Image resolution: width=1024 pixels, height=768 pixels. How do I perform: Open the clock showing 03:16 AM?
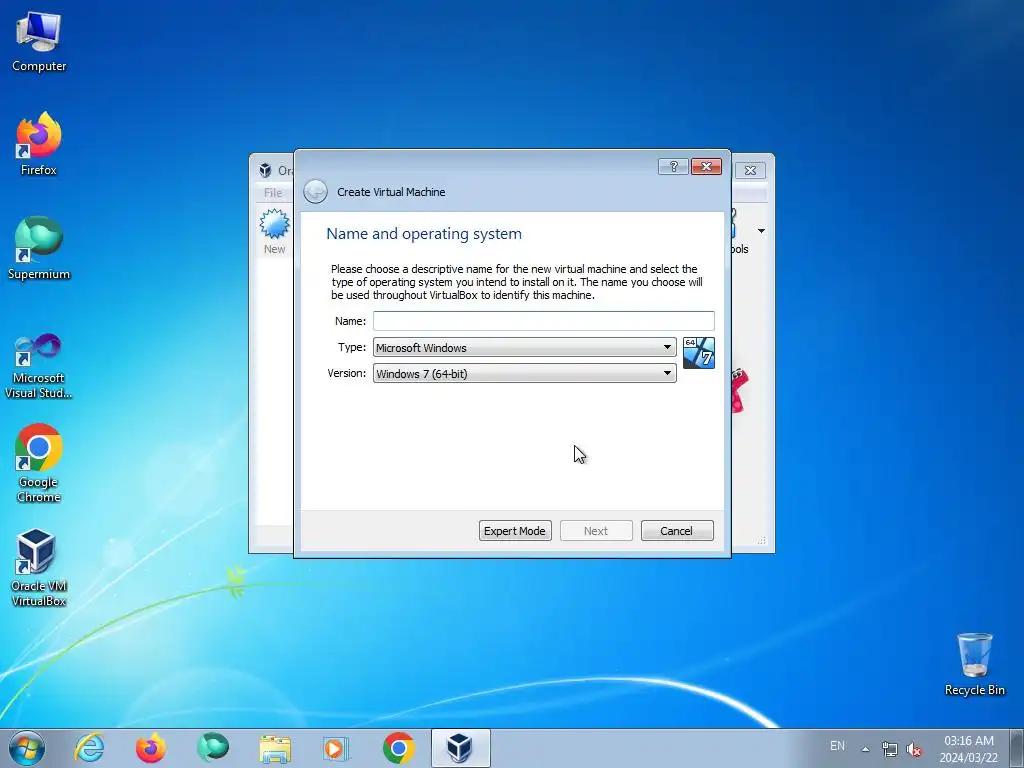pos(968,749)
